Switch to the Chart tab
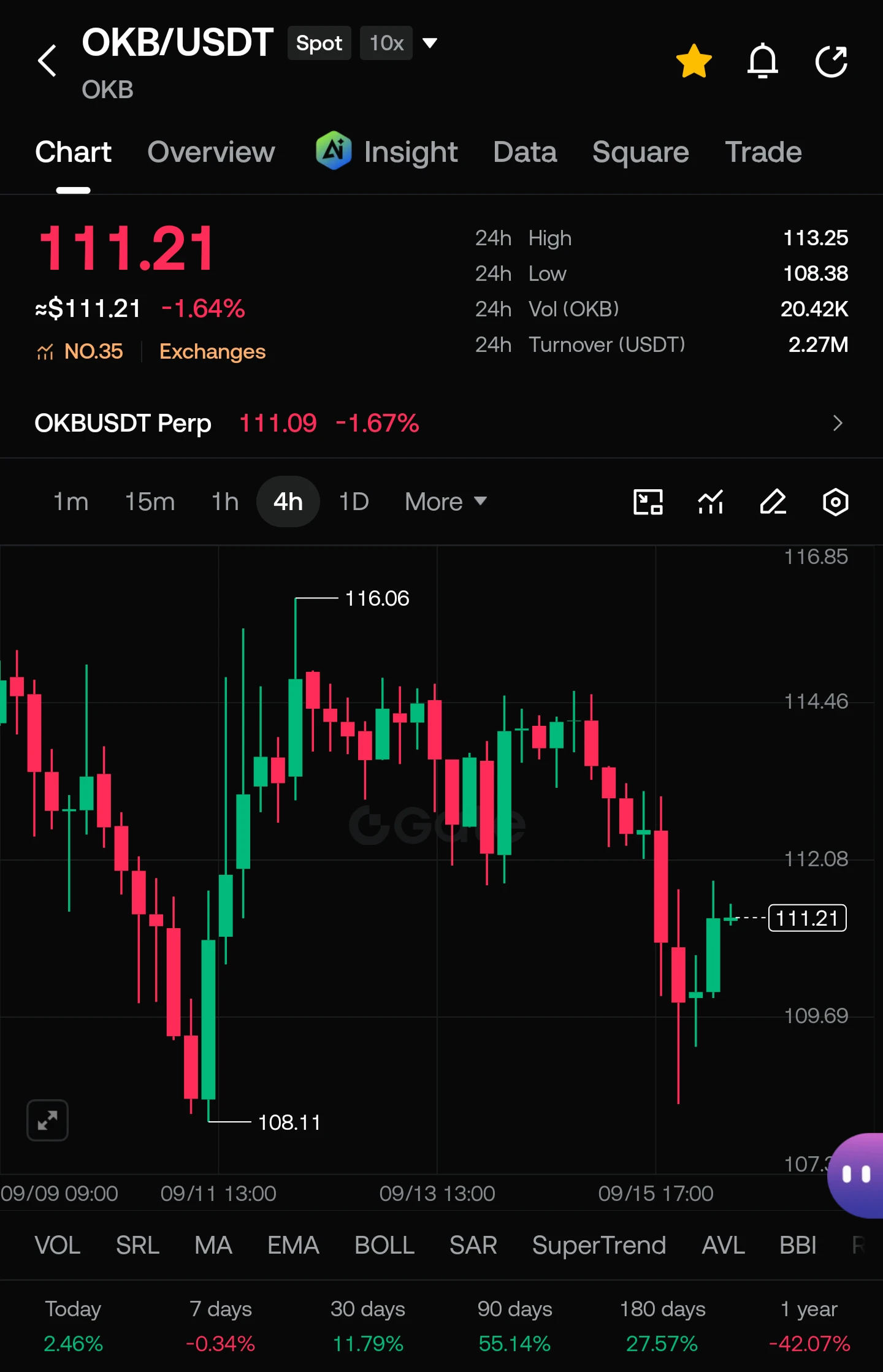 coord(73,152)
